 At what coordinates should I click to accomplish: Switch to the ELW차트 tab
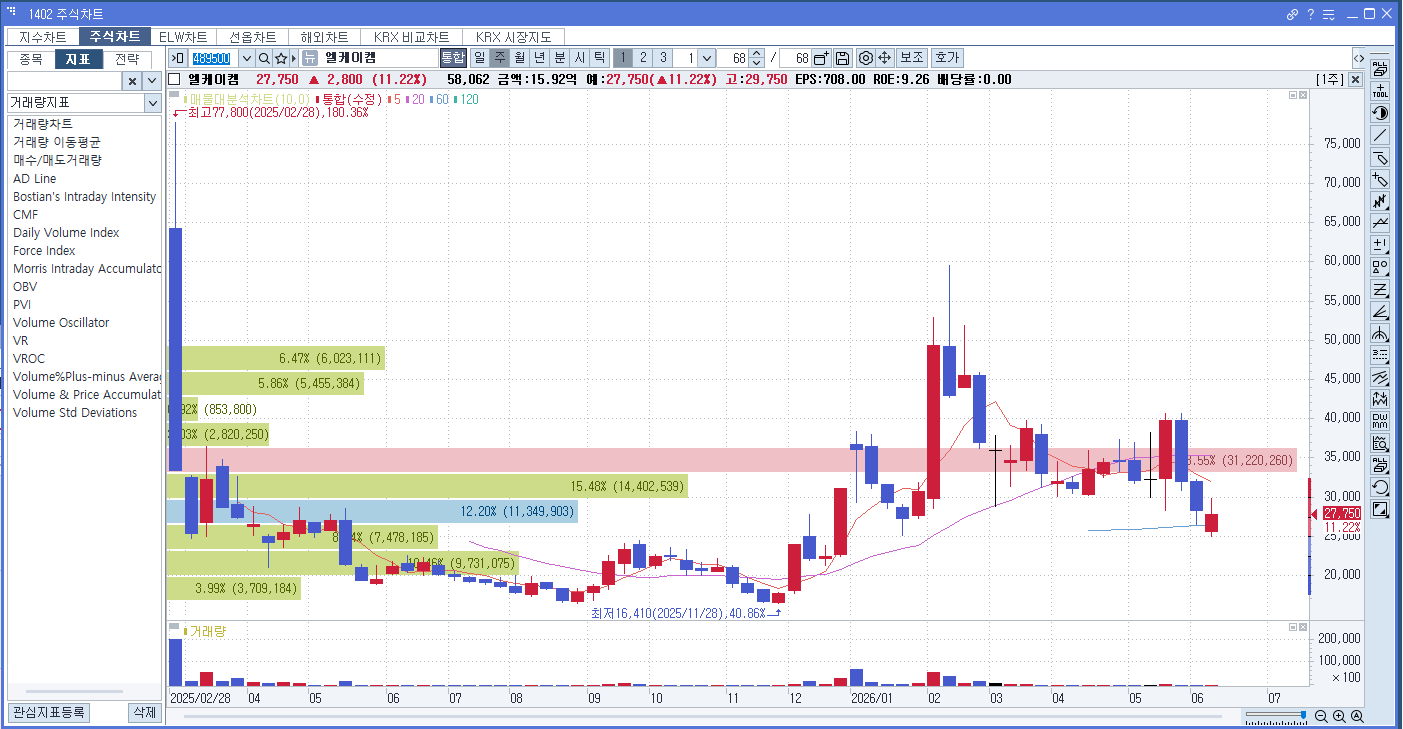[183, 37]
